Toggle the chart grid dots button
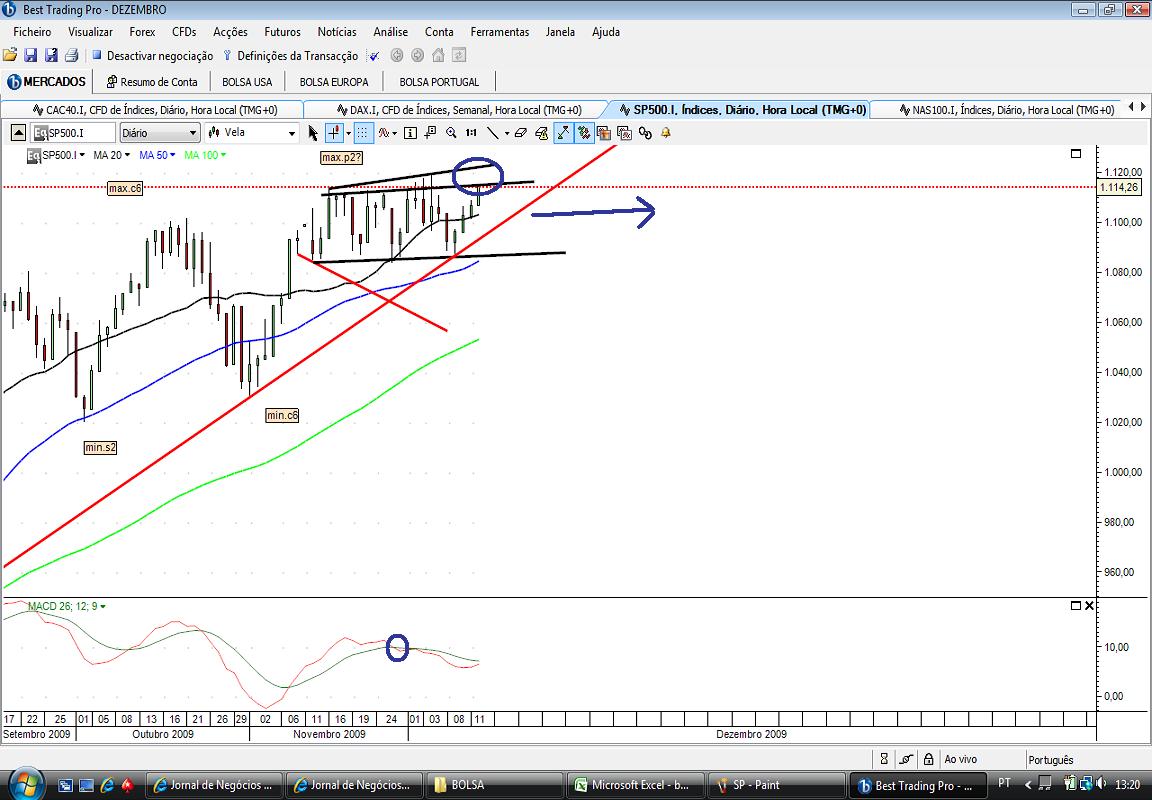1152x800 pixels. [x=362, y=133]
